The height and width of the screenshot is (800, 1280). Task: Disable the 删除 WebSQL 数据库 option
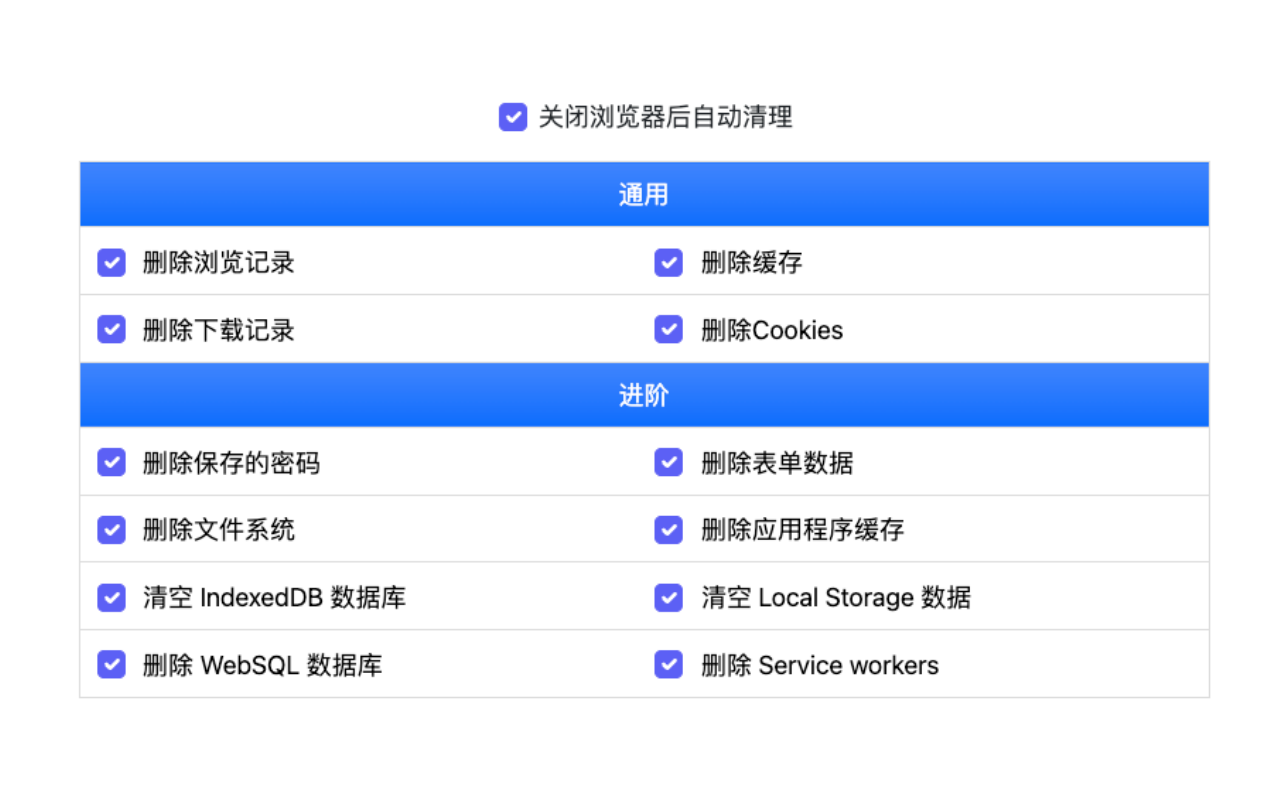click(111, 664)
